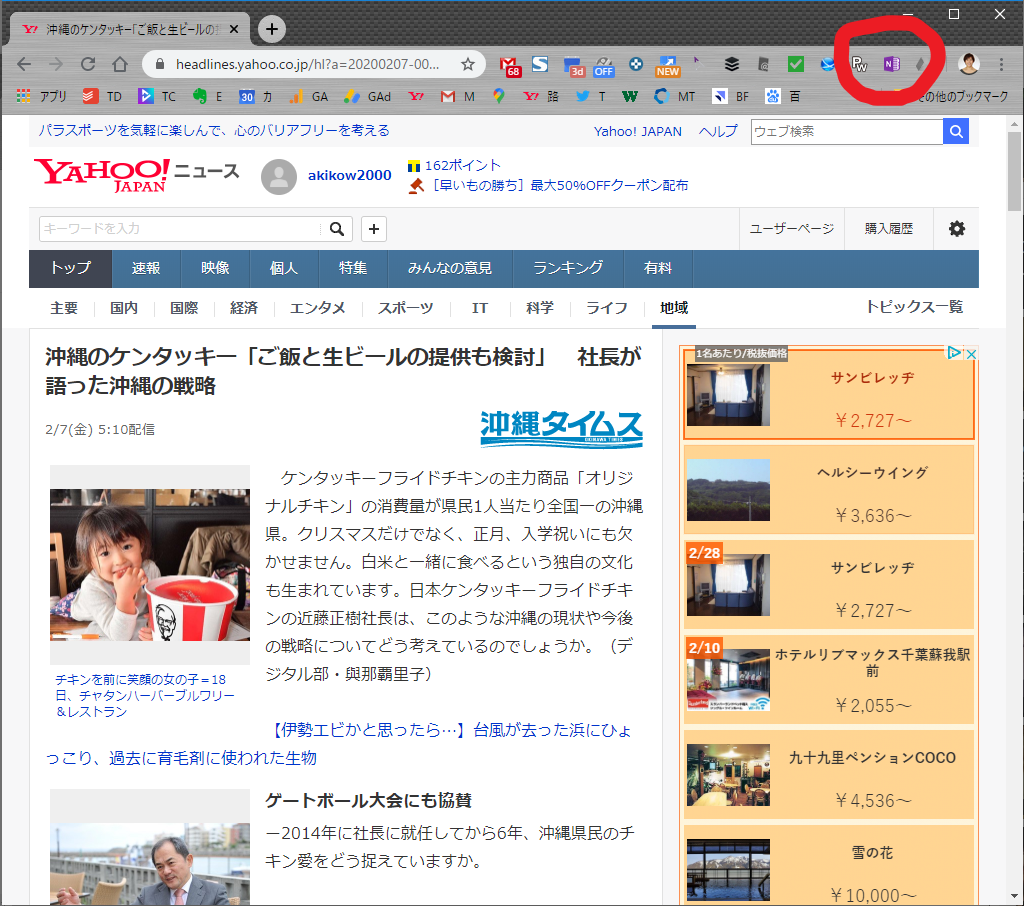Bookmark this page with the star icon

[x=467, y=64]
